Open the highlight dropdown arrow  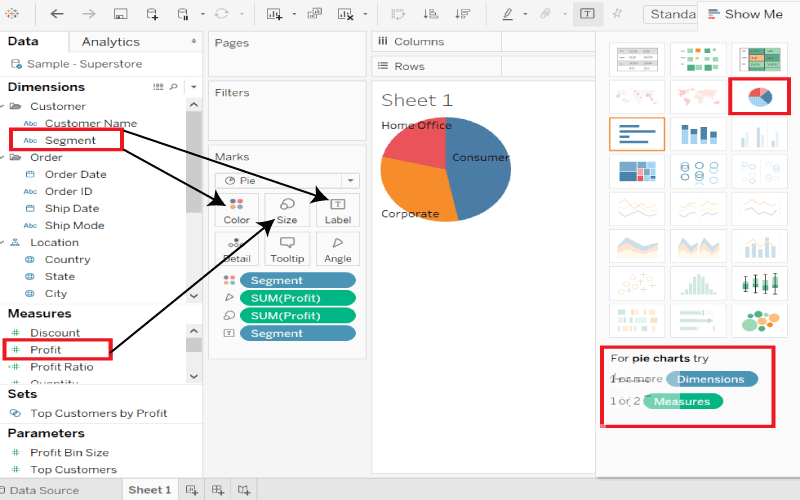point(525,14)
